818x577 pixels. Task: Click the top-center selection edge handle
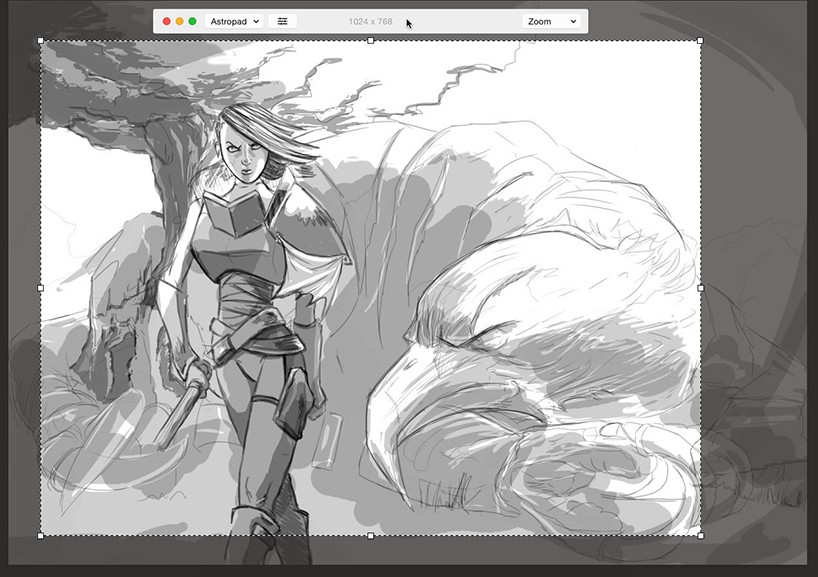click(370, 41)
